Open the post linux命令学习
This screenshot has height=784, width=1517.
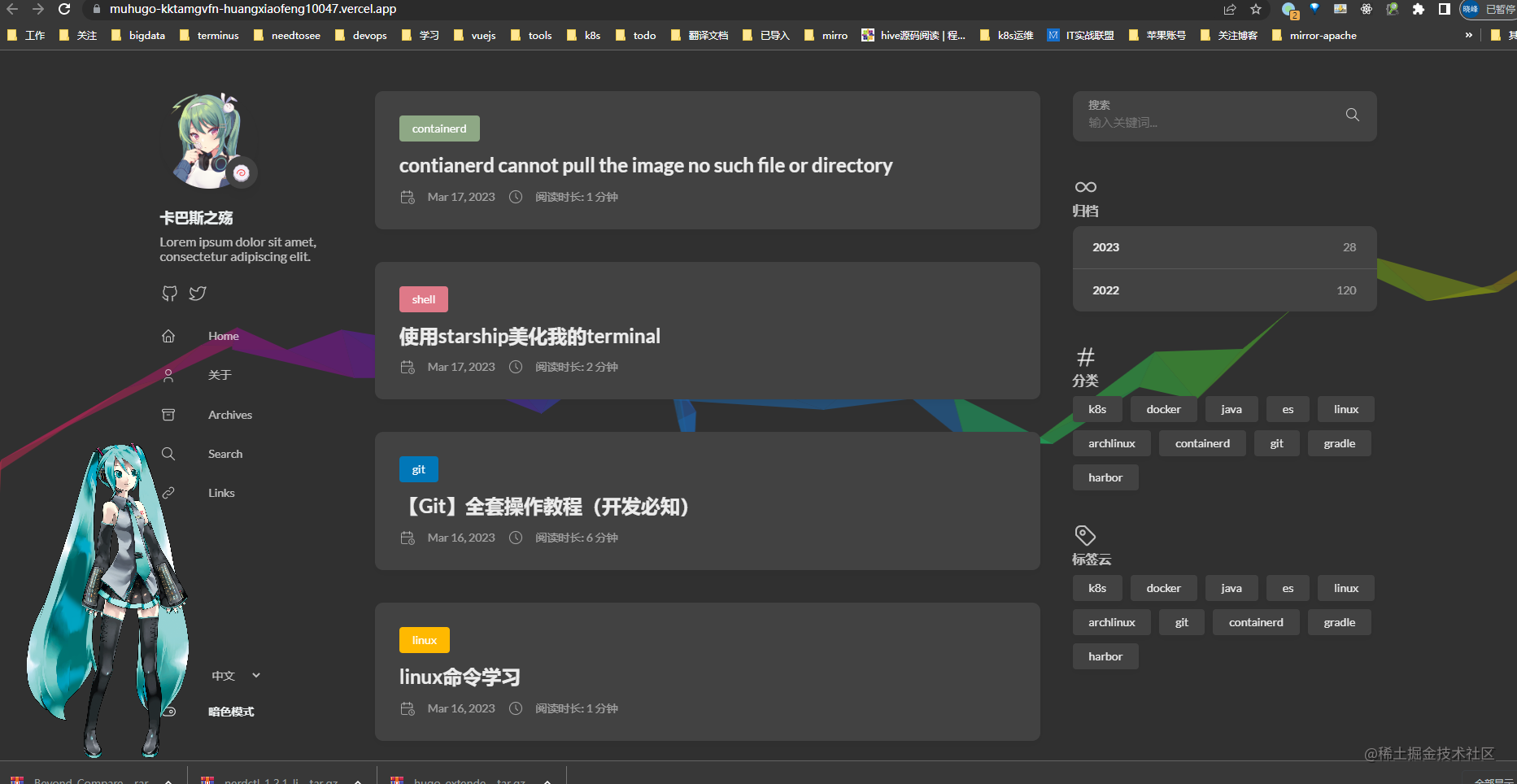click(460, 677)
